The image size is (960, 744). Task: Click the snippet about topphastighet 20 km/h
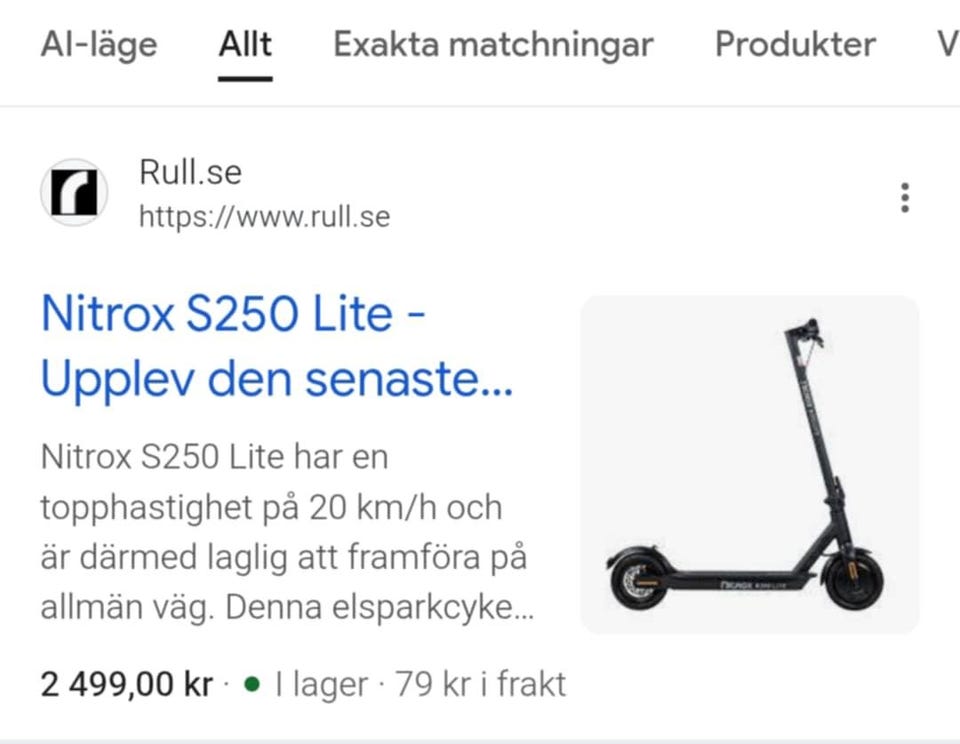271,508
